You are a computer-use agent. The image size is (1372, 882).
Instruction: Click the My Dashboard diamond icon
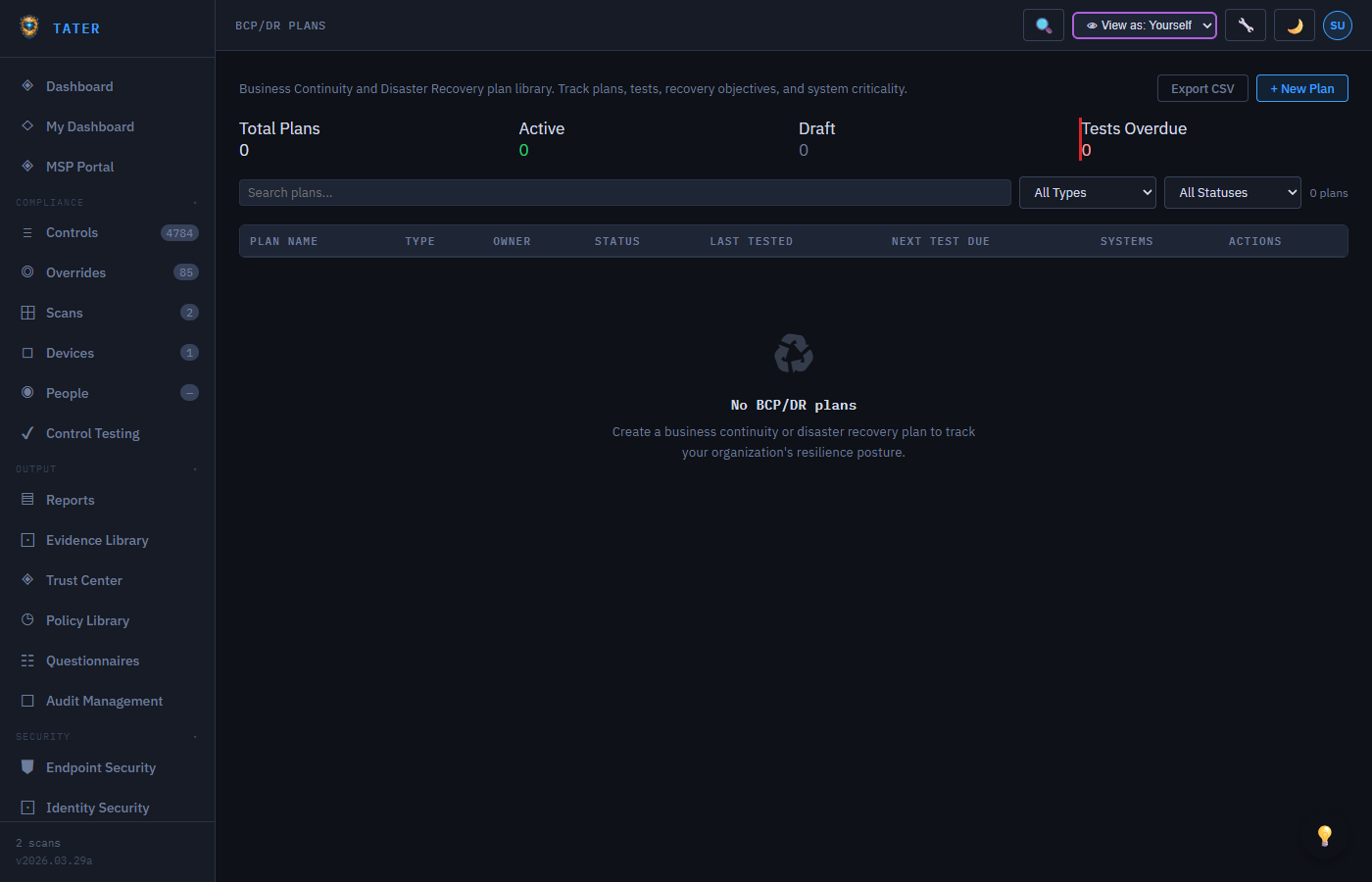(27, 126)
